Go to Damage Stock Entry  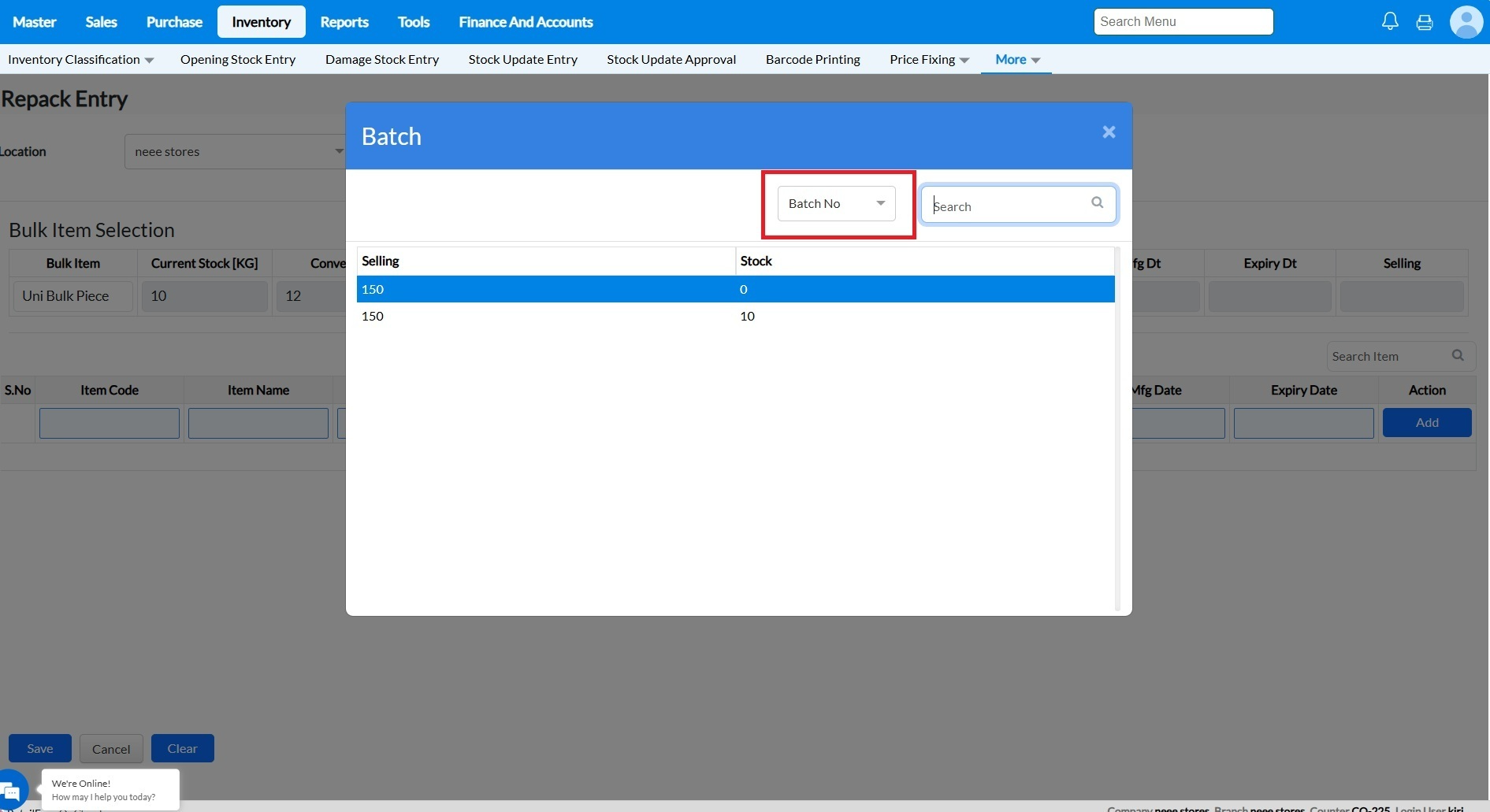point(382,59)
